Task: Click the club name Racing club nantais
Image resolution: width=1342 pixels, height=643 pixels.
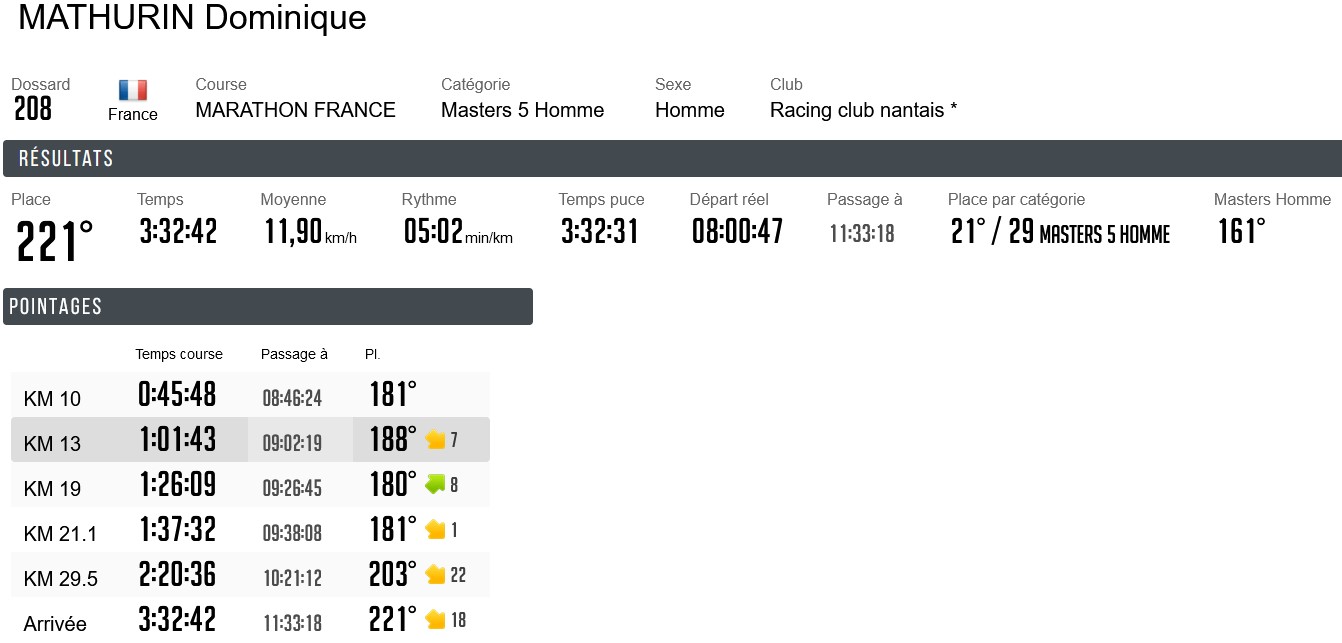Action: point(863,110)
